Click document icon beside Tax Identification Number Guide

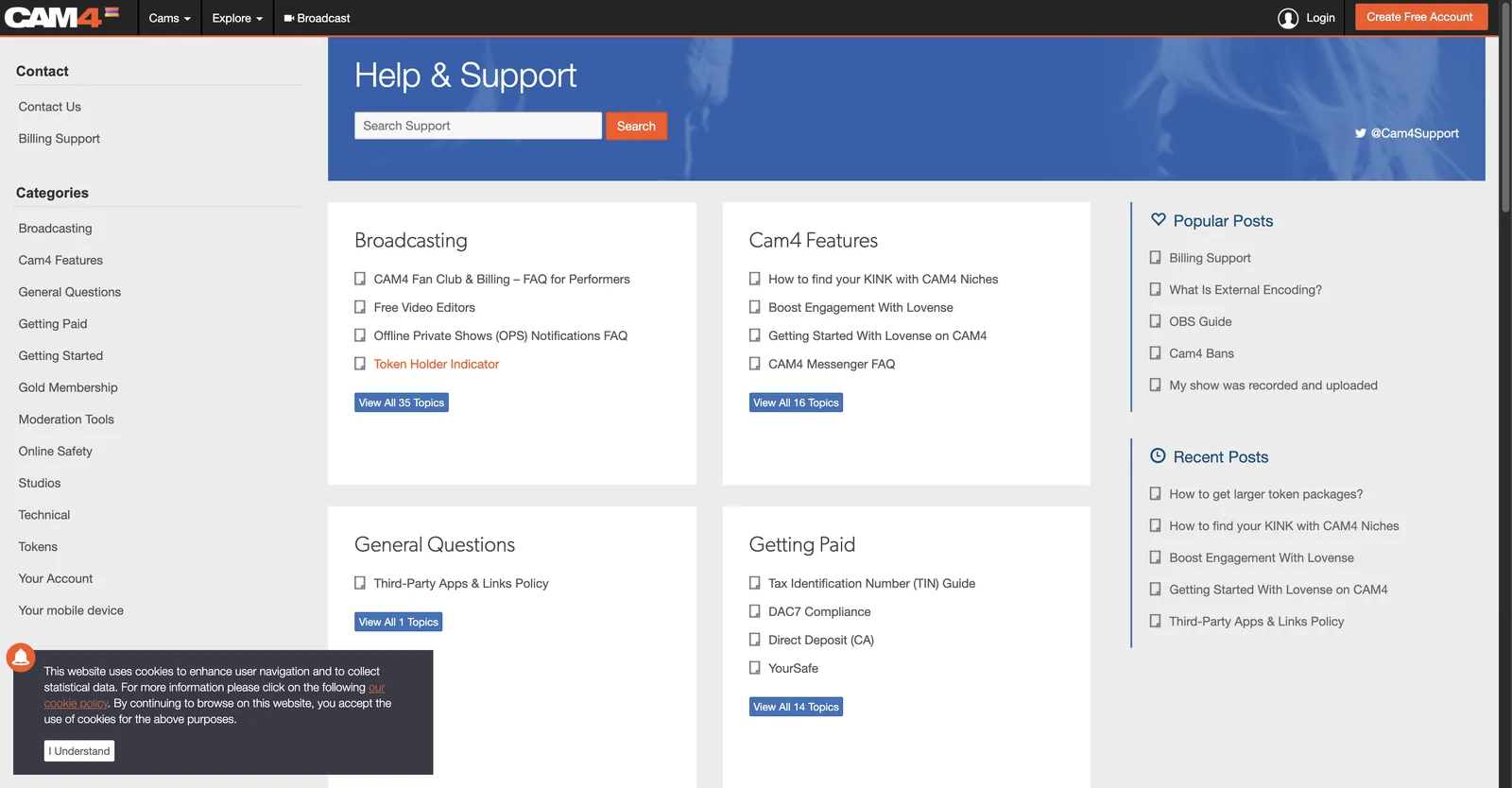tap(755, 583)
